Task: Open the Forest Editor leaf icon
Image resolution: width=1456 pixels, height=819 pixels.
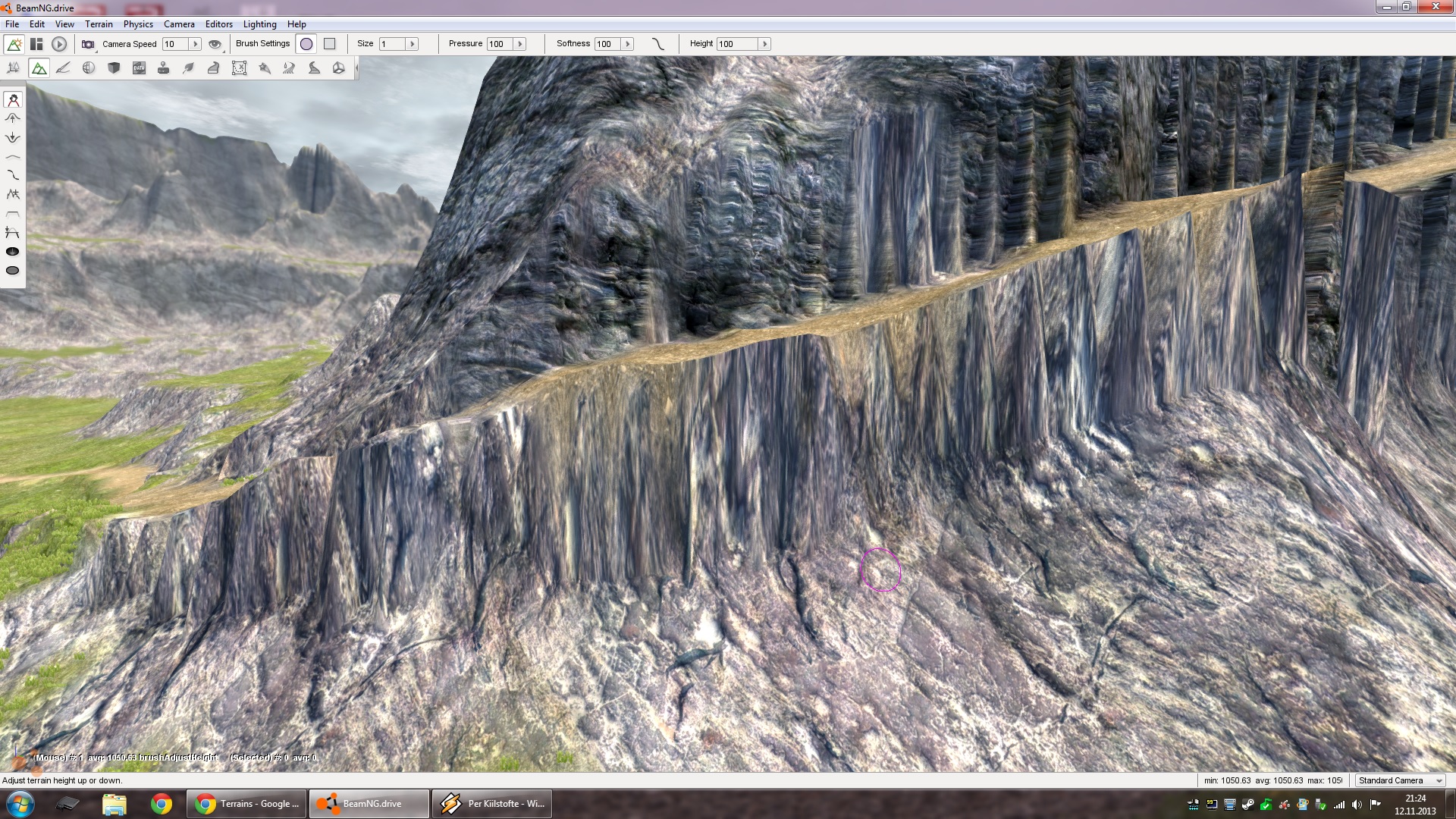Action: point(189,68)
